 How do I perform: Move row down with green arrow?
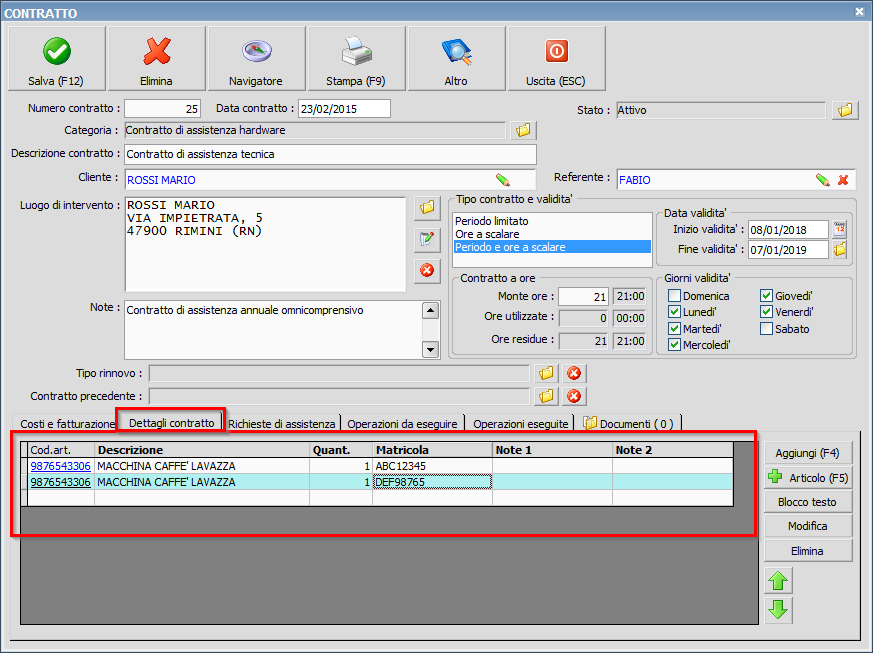778,610
